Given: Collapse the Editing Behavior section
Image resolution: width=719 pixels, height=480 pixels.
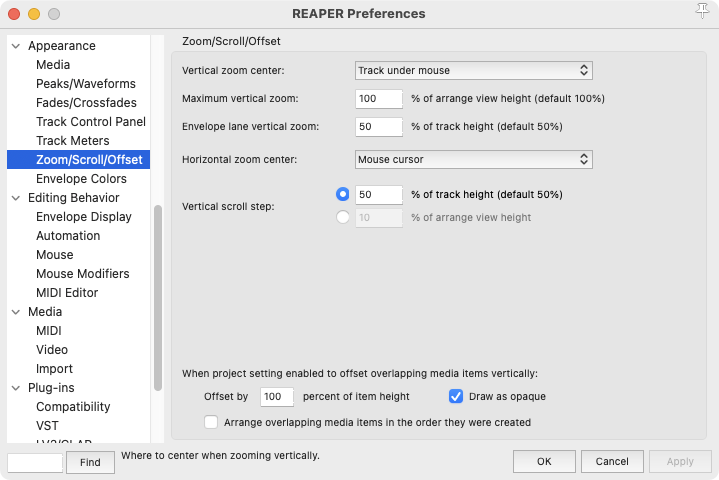Looking at the screenshot, I should (x=16, y=198).
